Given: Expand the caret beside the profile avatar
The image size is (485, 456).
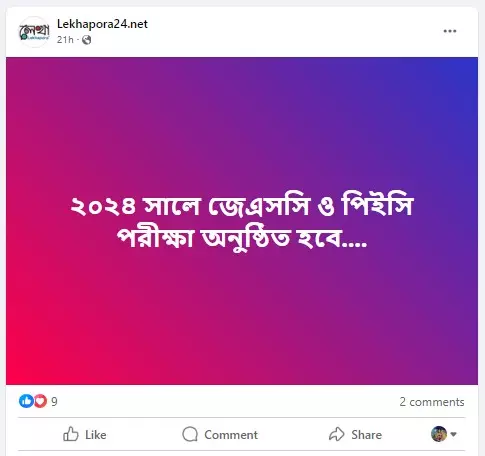Looking at the screenshot, I should (x=453, y=434).
